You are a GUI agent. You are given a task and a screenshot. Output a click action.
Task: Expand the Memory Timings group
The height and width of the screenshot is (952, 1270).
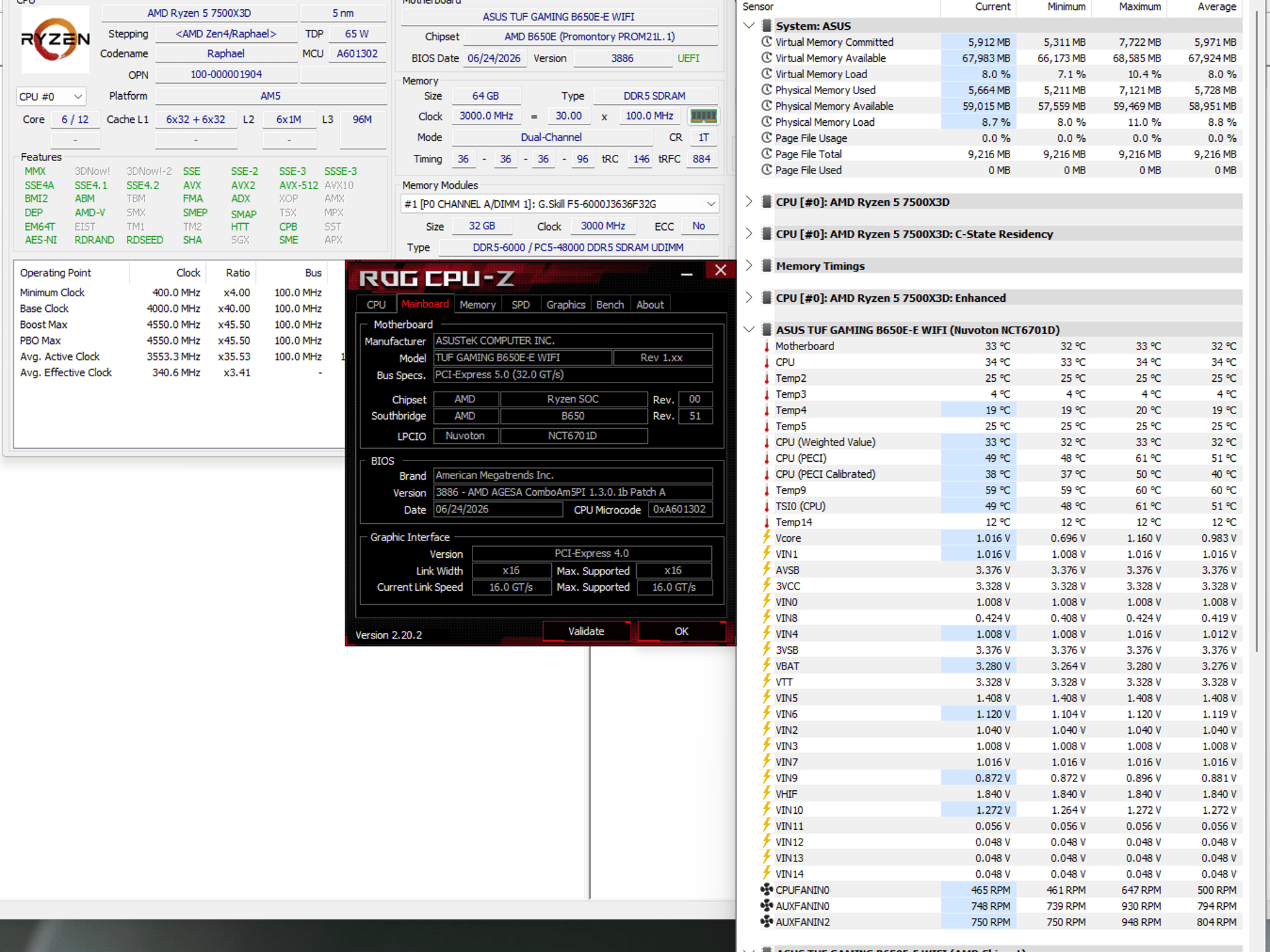pyautogui.click(x=748, y=265)
